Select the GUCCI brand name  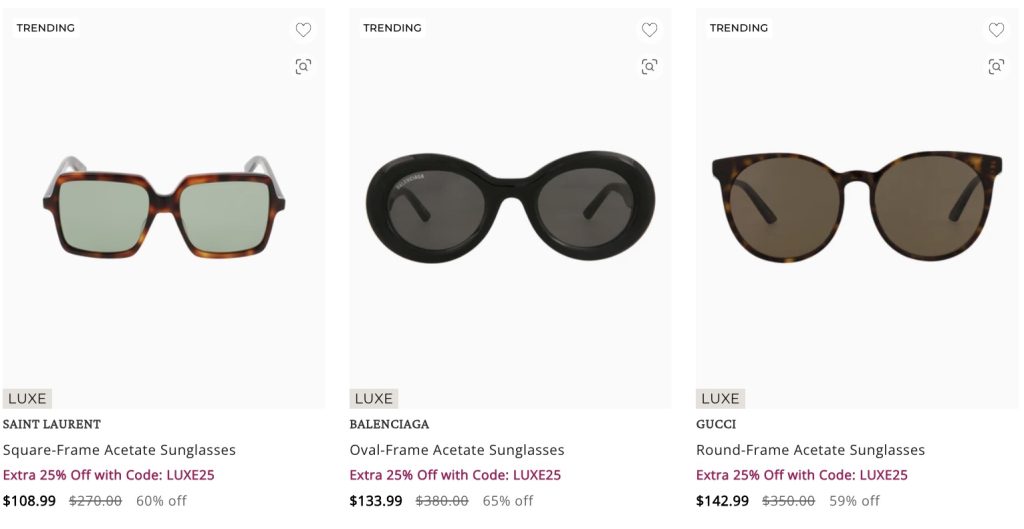(716, 424)
